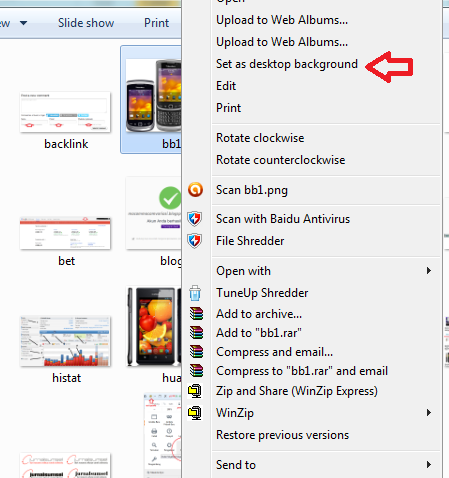
Task: Expand the WinZip submenu arrow
Action: (429, 413)
